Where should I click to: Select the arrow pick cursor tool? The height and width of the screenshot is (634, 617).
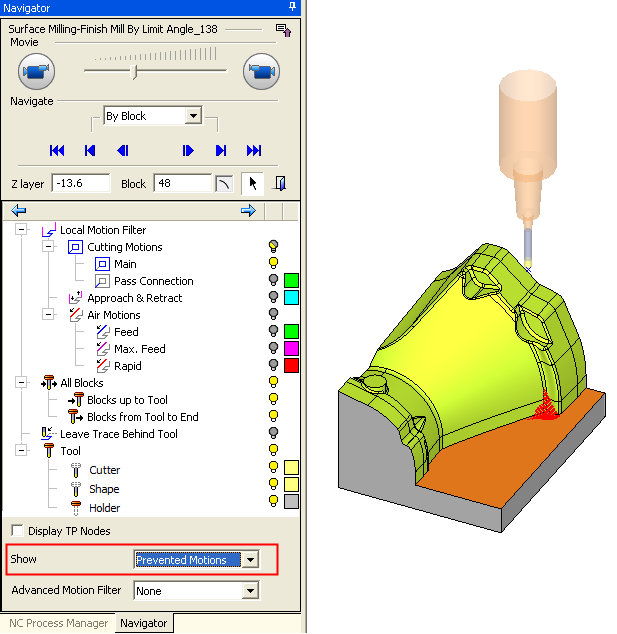(x=253, y=184)
